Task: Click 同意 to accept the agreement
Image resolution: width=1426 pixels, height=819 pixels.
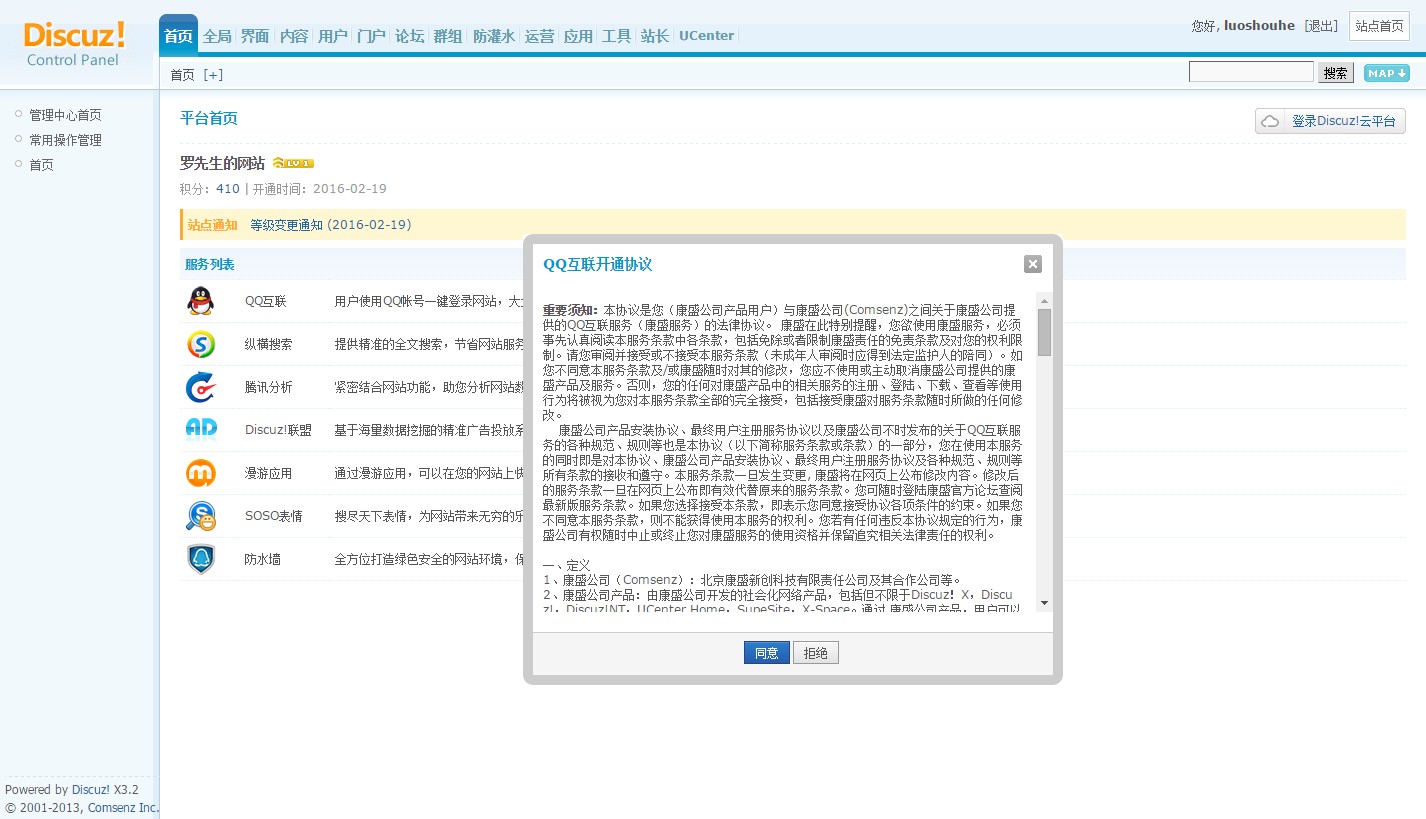Action: (767, 653)
